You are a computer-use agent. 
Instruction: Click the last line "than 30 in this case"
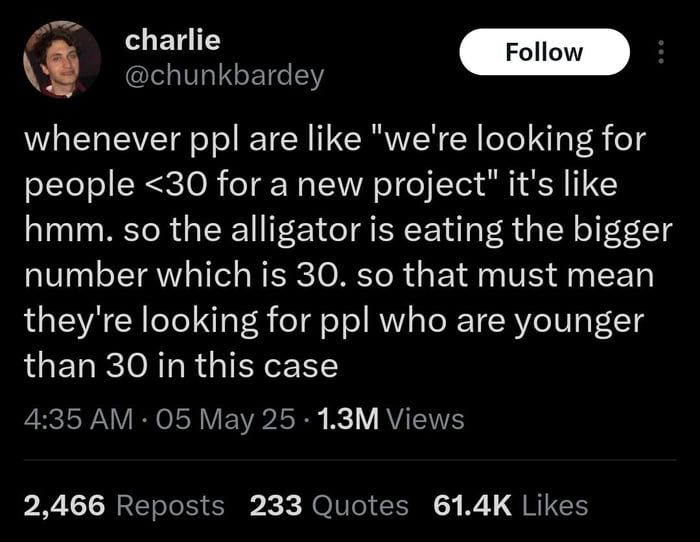click(x=180, y=367)
